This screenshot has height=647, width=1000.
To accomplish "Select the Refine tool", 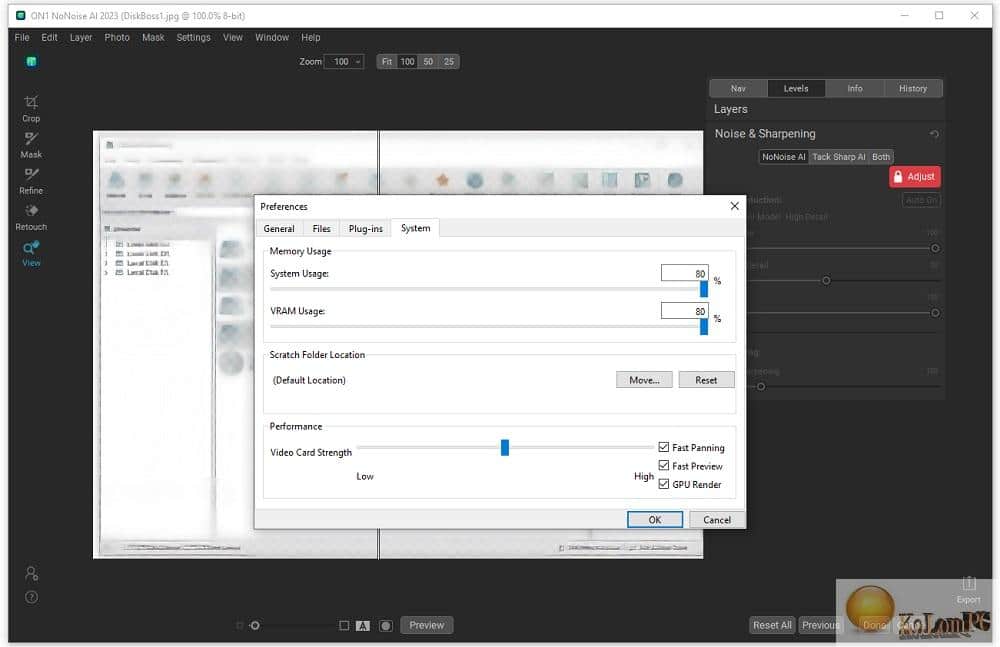I will [31, 181].
